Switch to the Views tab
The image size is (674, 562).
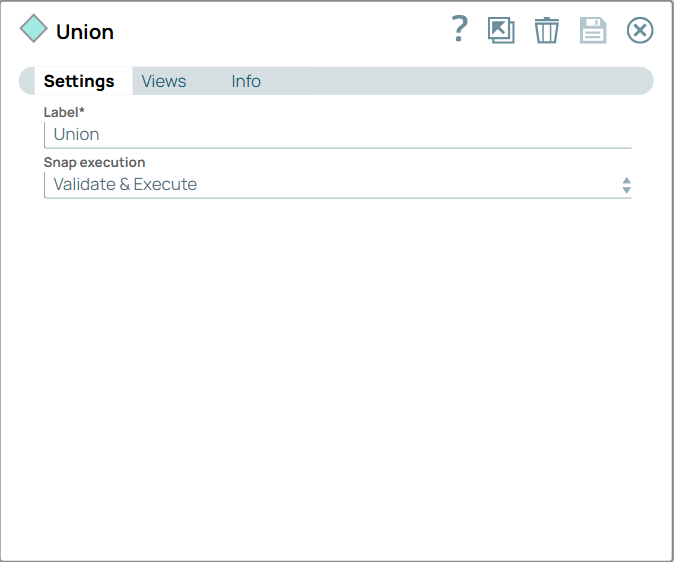[x=164, y=81]
